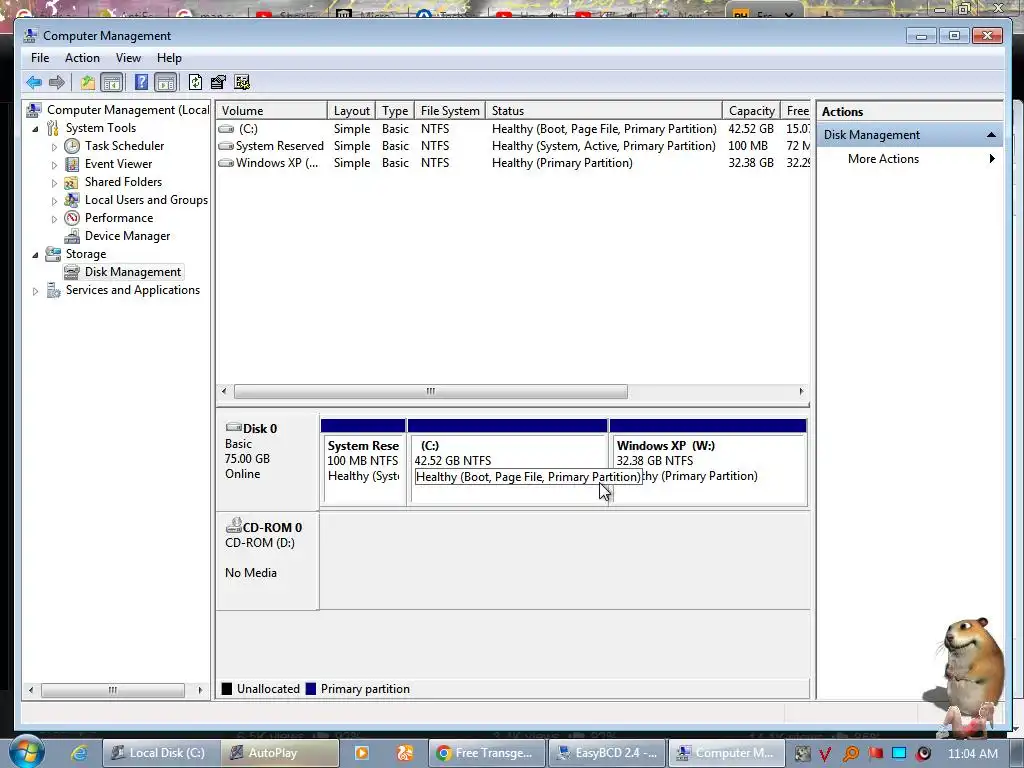The width and height of the screenshot is (1024, 768).
Task: Select the CD-ROM 0 drive label
Action: point(268,560)
